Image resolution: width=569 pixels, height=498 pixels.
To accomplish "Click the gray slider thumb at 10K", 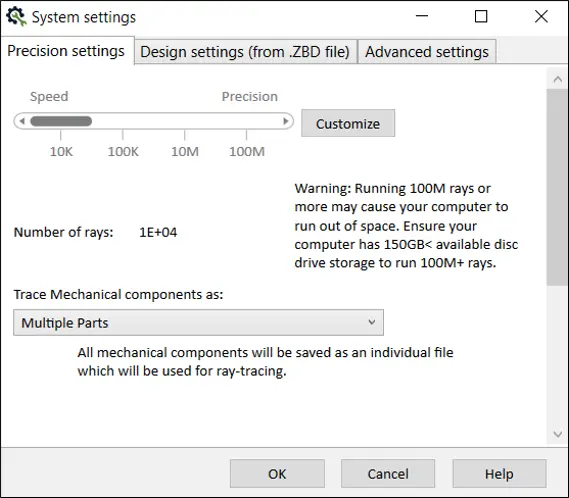I will pos(61,121).
